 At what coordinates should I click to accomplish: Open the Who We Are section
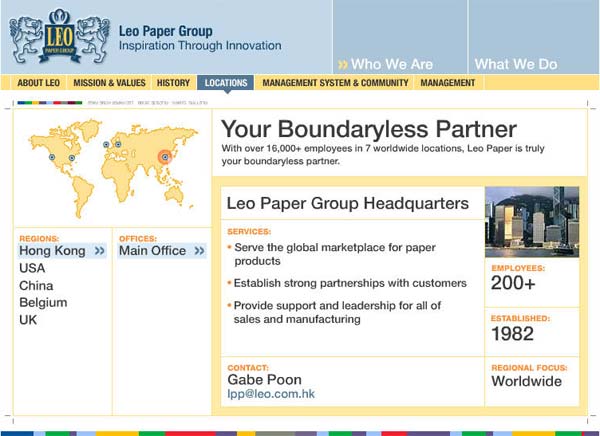coord(391,64)
